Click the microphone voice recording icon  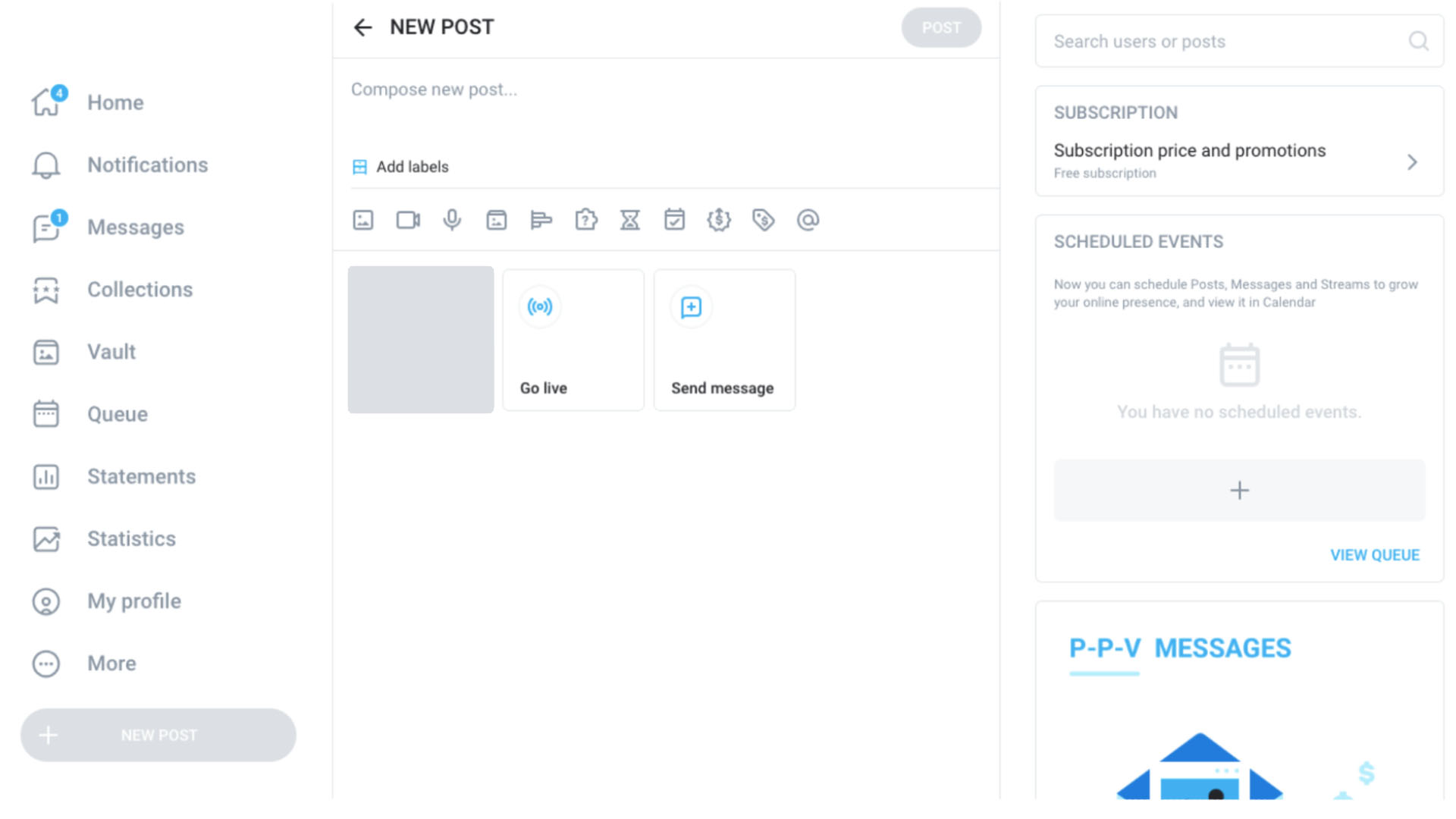pos(452,220)
